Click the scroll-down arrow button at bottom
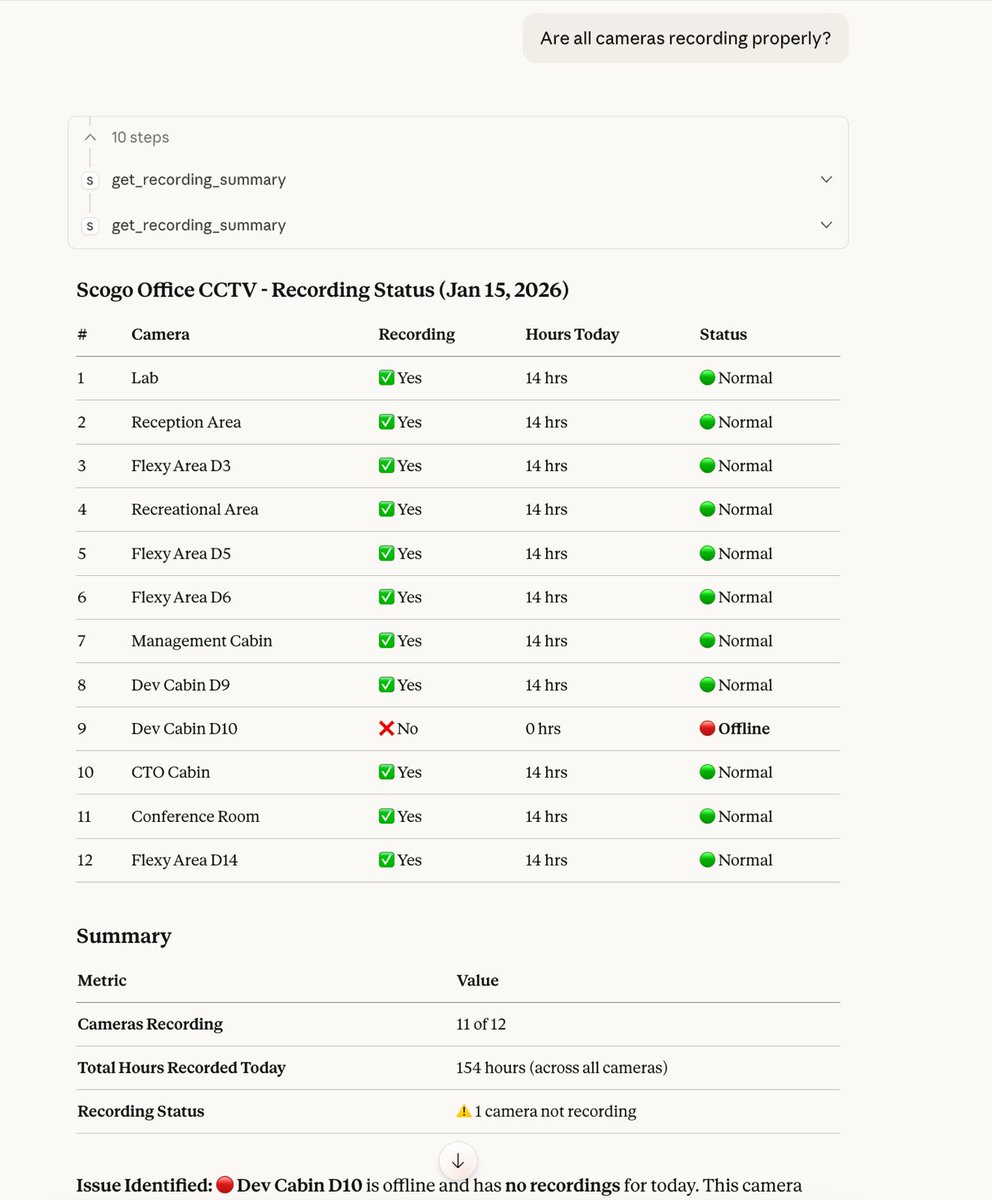Screen dimensions: 992x1200 [458, 1160]
